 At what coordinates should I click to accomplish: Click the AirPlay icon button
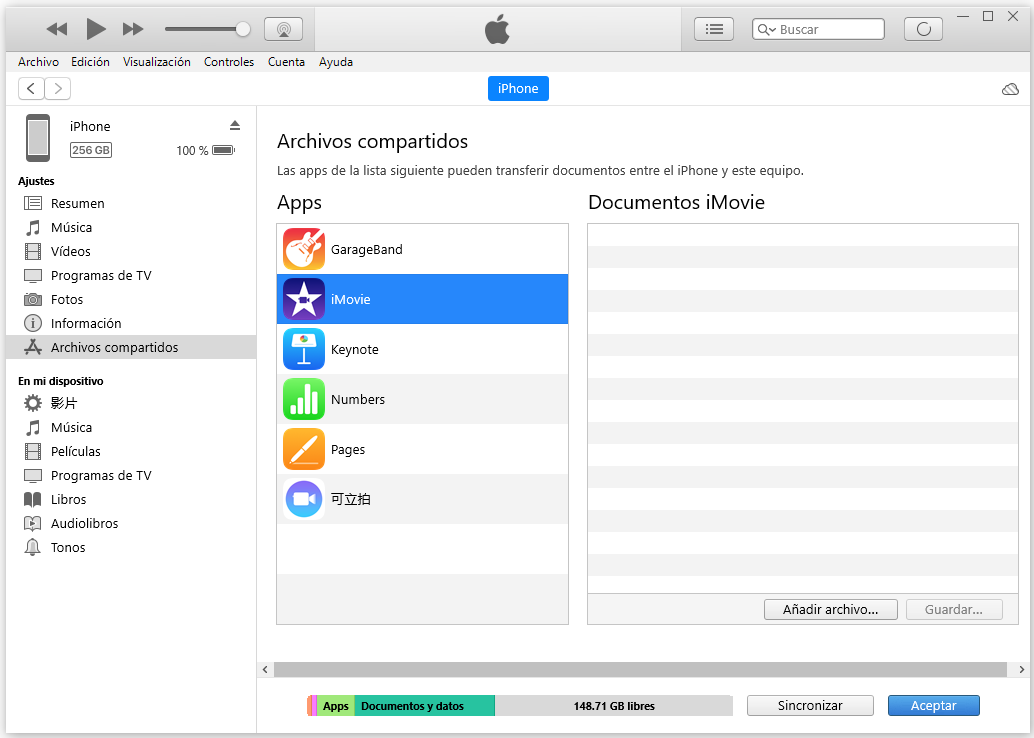(283, 29)
